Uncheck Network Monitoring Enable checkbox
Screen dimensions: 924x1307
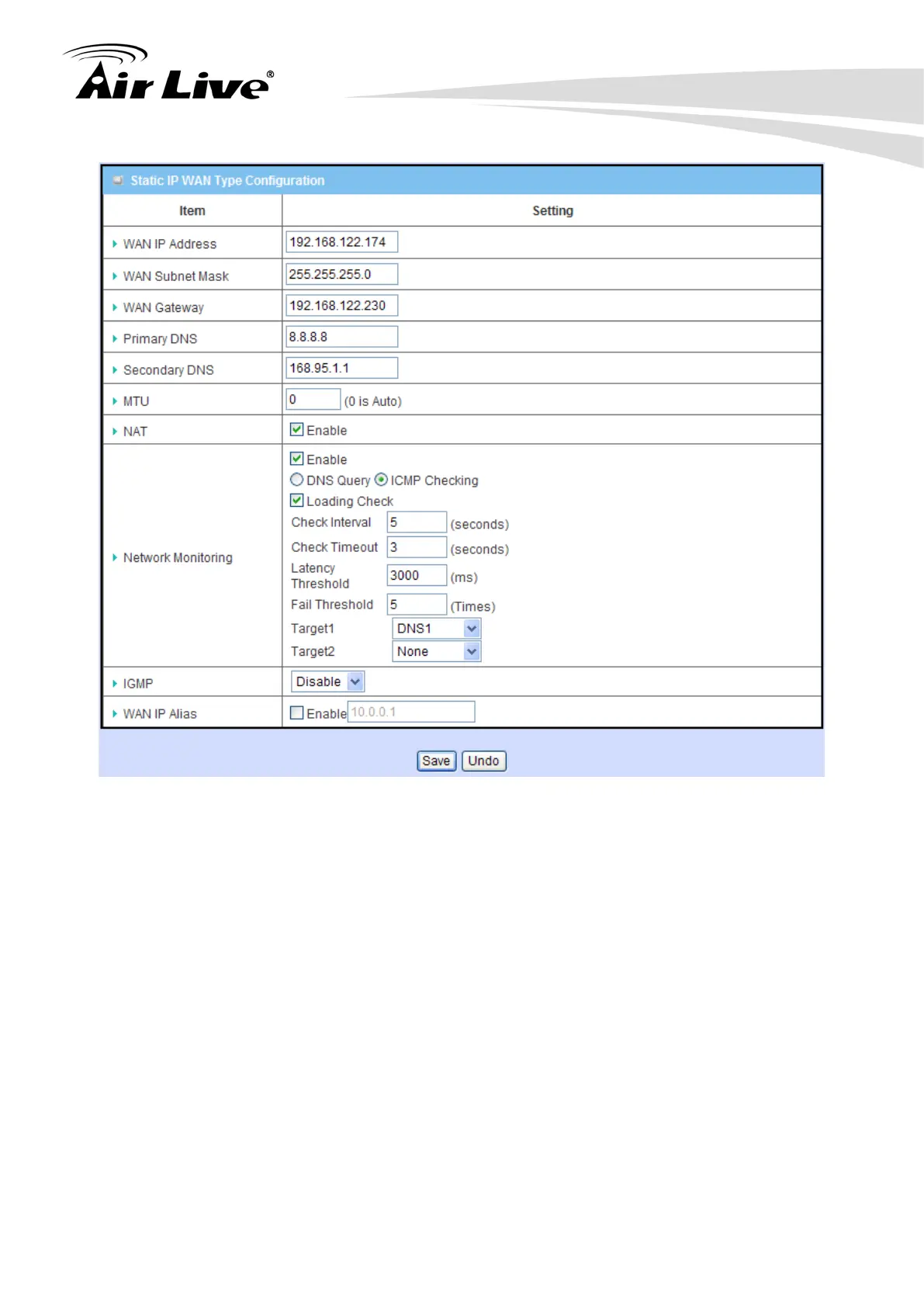coord(296,459)
